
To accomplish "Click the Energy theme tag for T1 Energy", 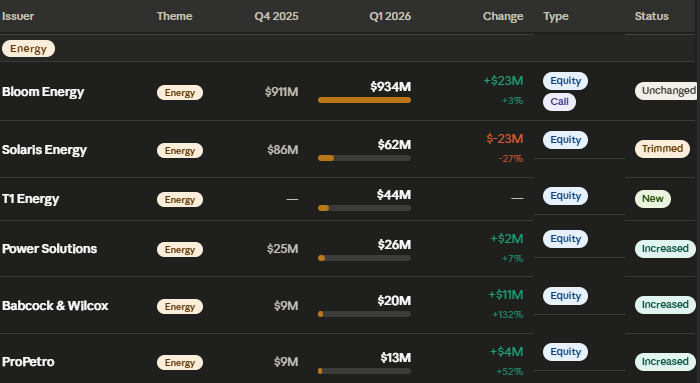I will (180, 200).
